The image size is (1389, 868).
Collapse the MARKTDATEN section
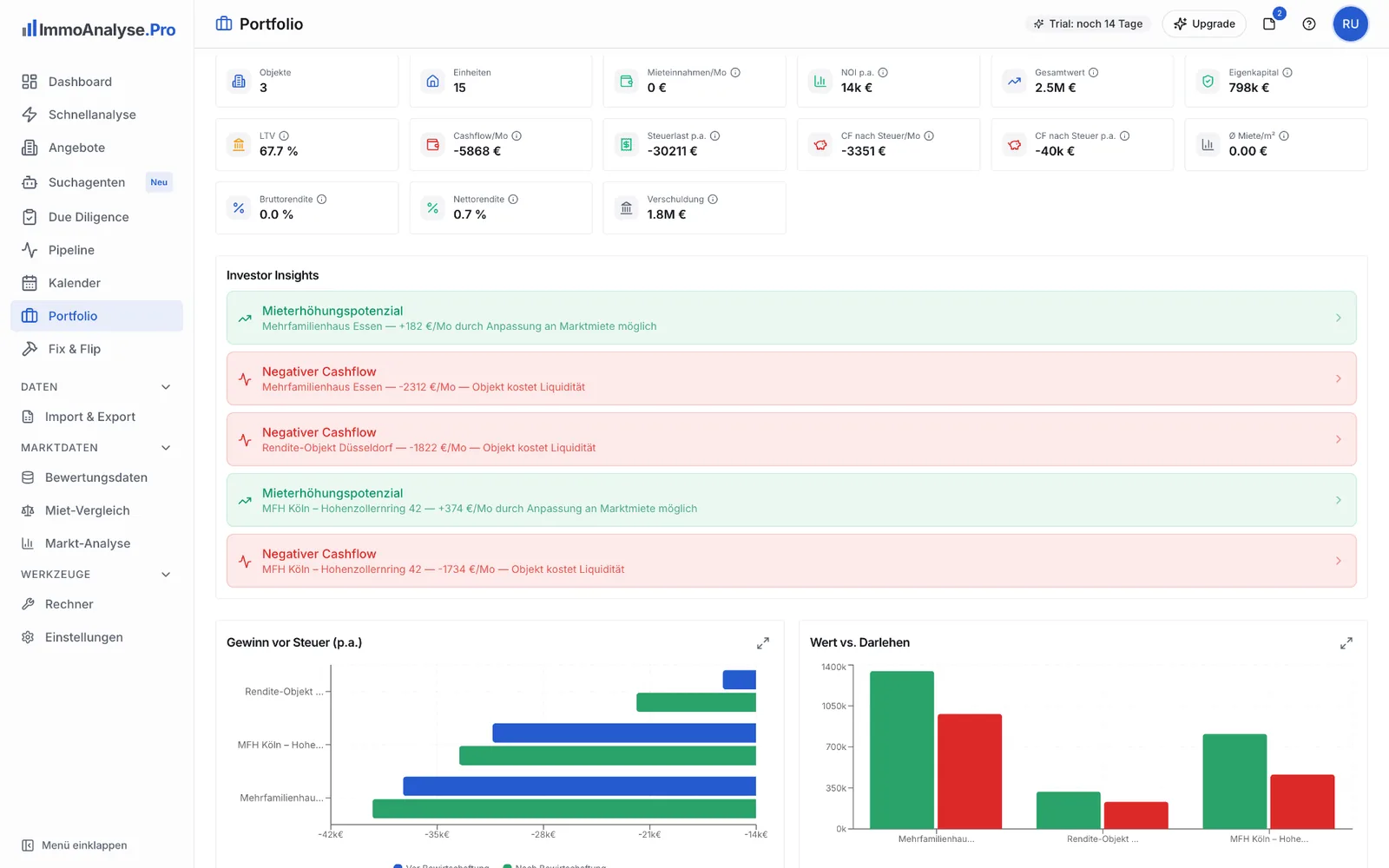tap(166, 448)
